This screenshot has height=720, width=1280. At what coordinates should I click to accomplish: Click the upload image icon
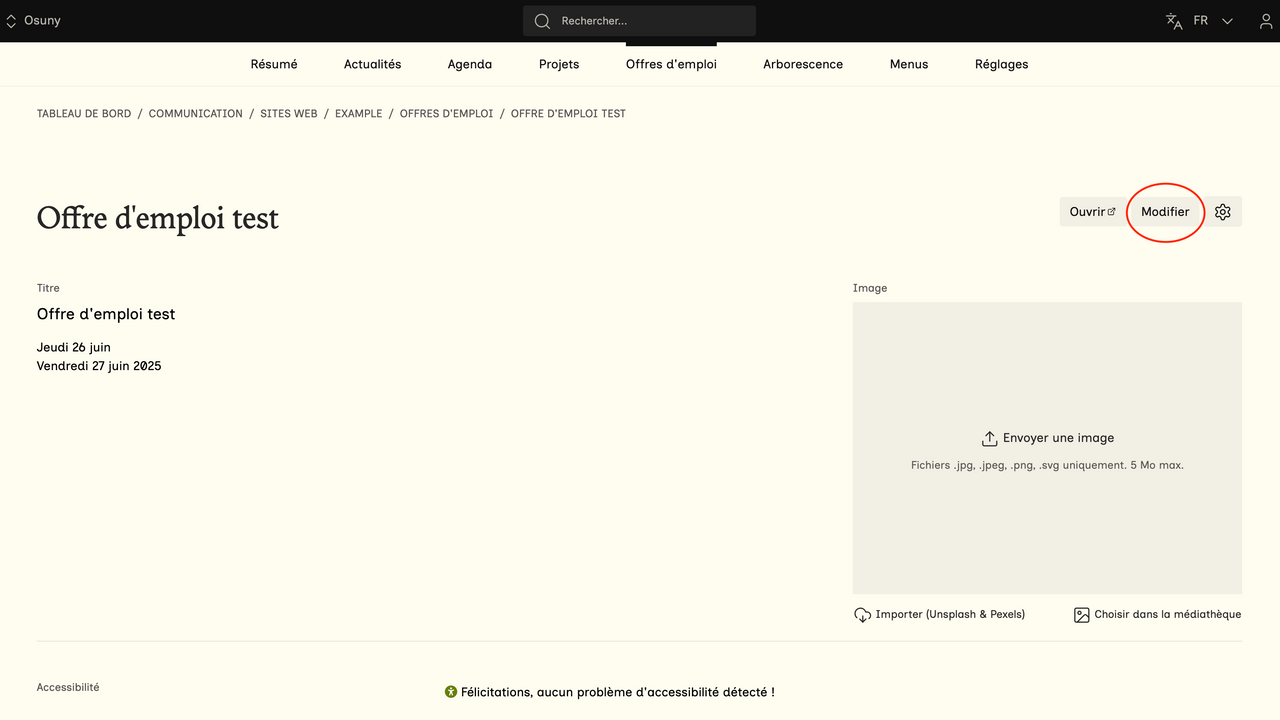pyautogui.click(x=989, y=438)
